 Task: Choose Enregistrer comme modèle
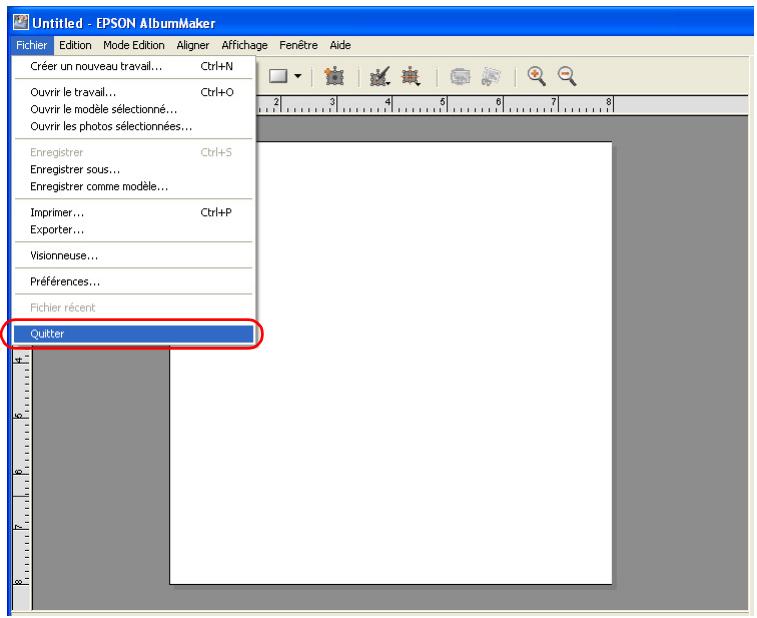[x=133, y=187]
